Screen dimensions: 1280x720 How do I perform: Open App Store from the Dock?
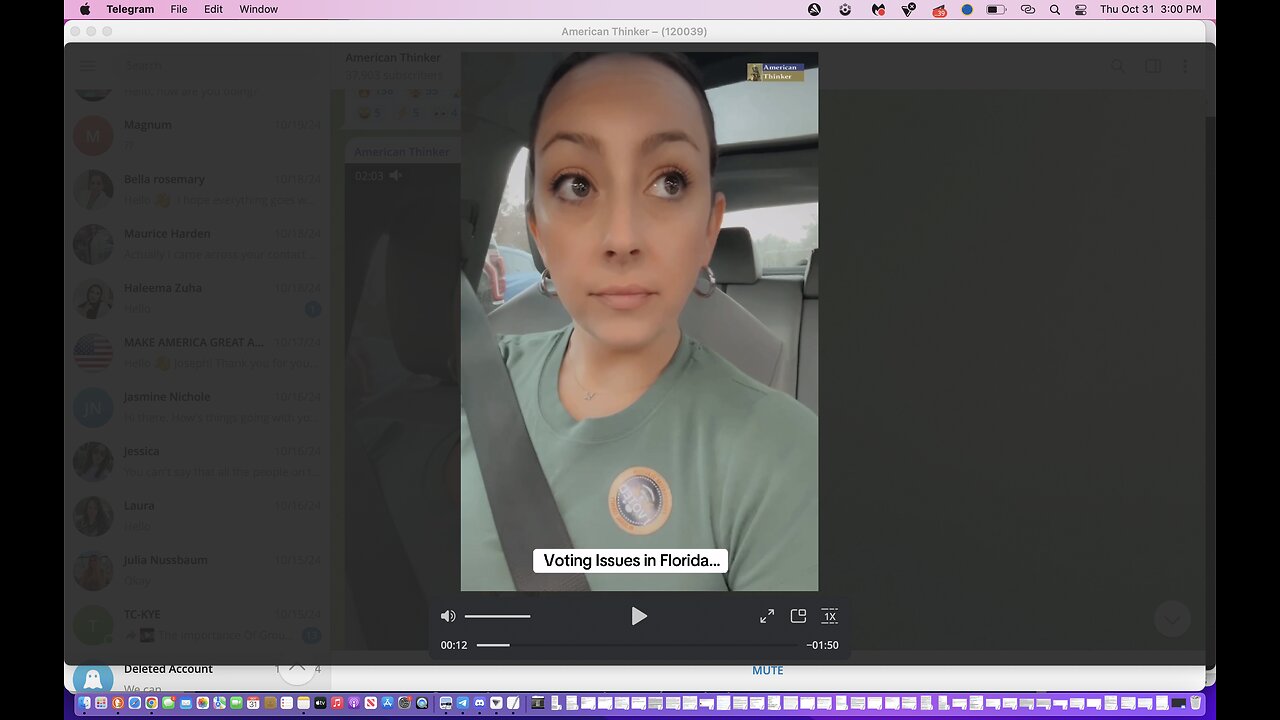pyautogui.click(x=388, y=703)
